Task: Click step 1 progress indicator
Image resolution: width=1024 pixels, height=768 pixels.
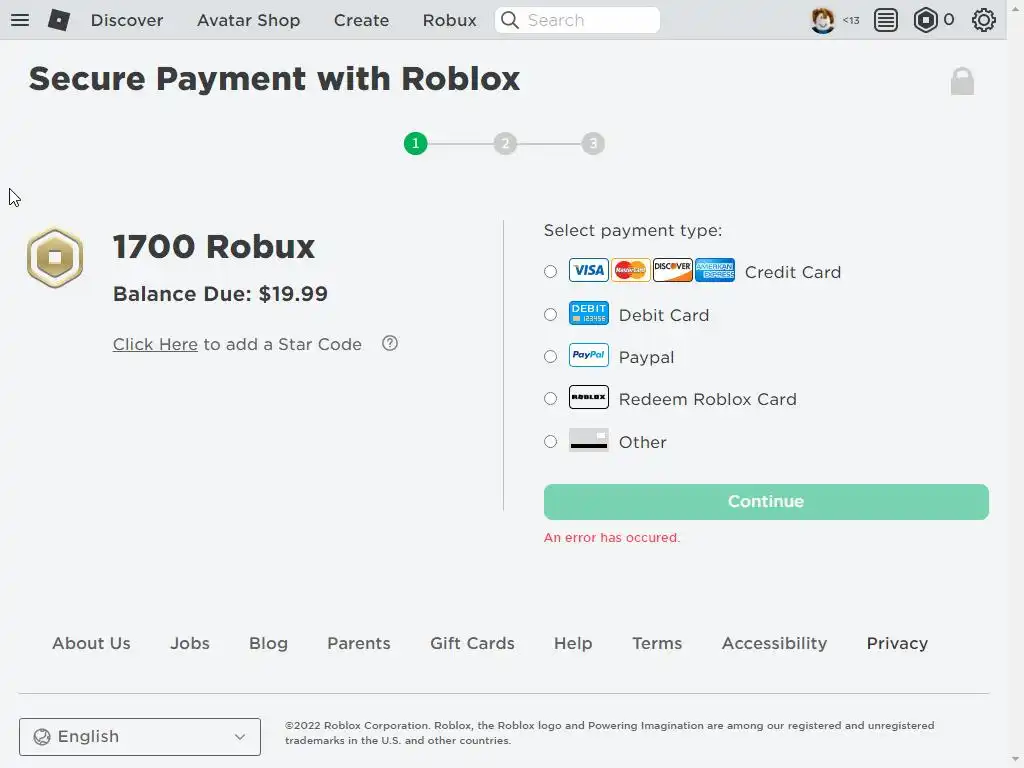Action: (x=415, y=143)
